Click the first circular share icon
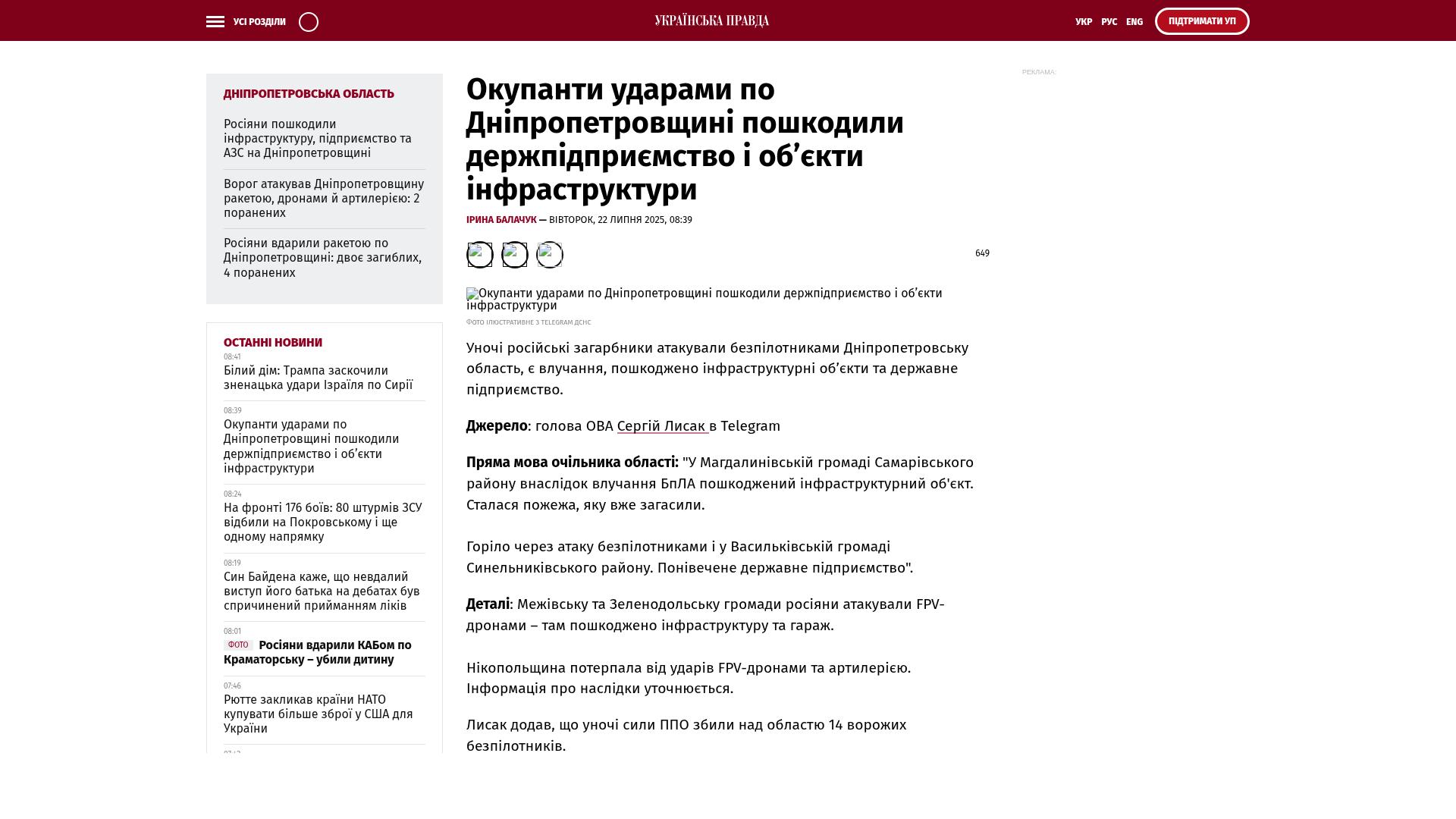1456x819 pixels. [x=479, y=255]
